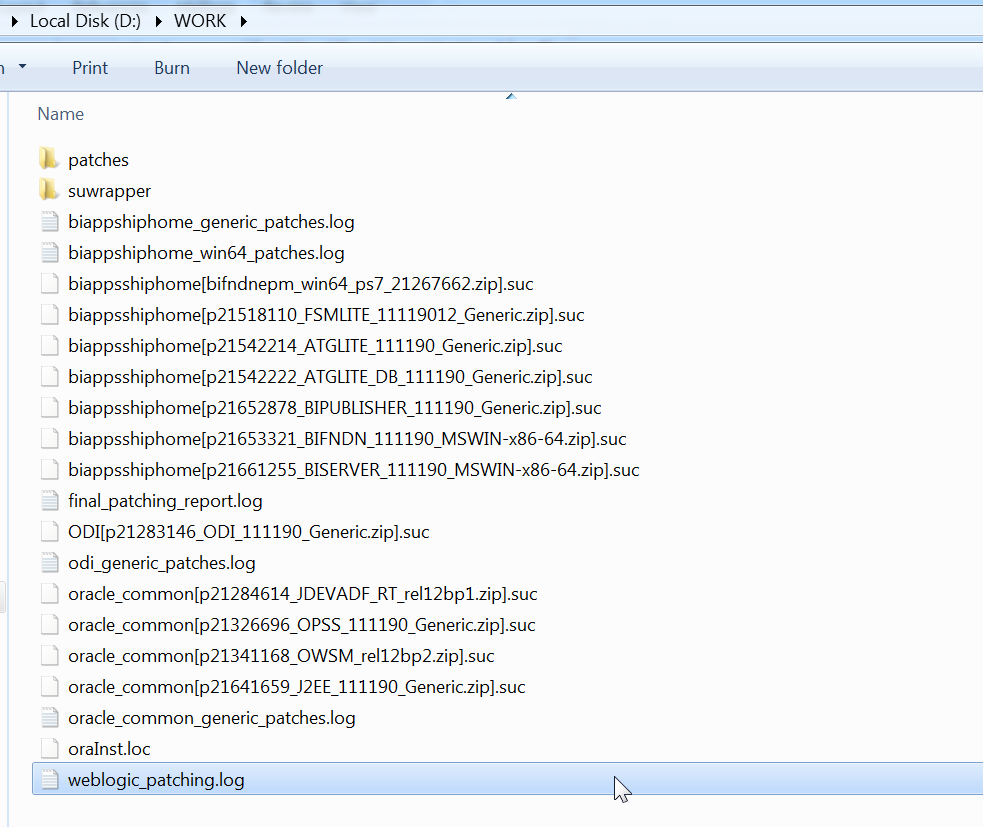
Task: Select biappsshiphome[p21542222_ATGLITE_DB_111190_Generic.zip].suc name
Action: [330, 377]
